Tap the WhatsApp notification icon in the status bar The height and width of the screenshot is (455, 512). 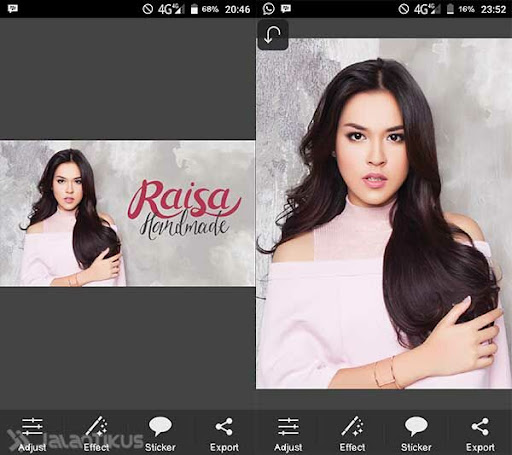coord(268,9)
